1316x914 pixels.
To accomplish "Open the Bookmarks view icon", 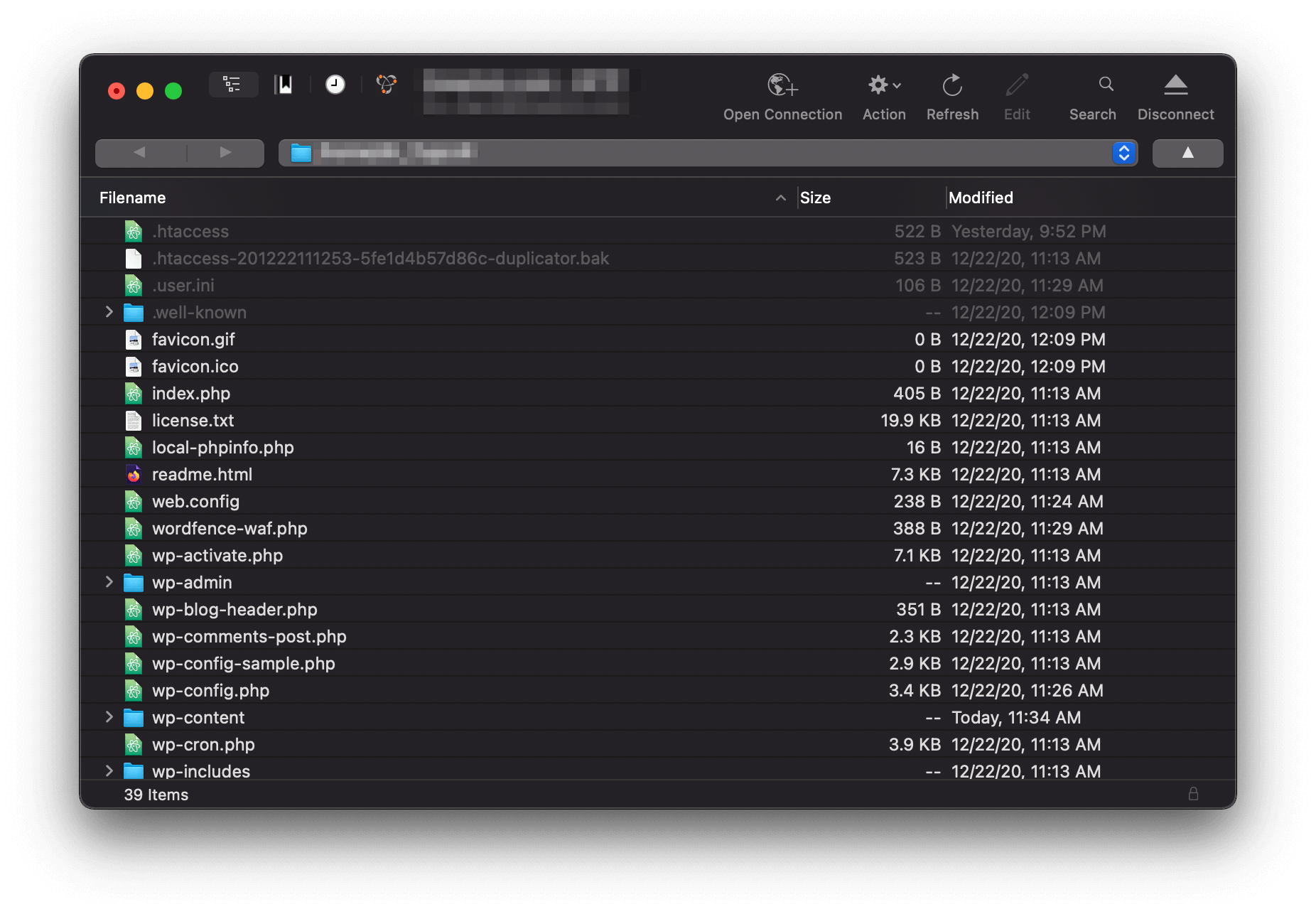I will (284, 85).
